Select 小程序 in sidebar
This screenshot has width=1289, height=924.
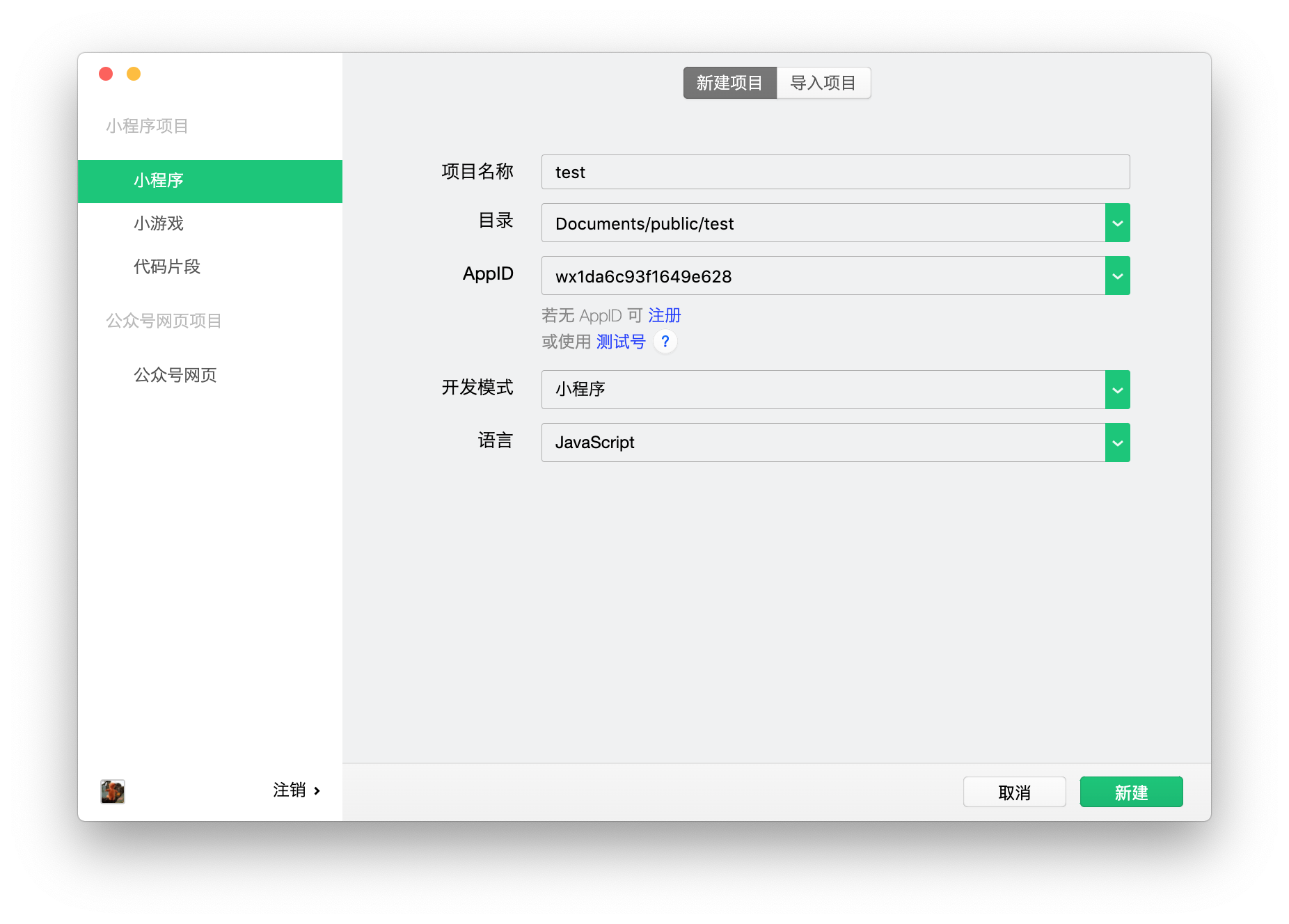210,181
